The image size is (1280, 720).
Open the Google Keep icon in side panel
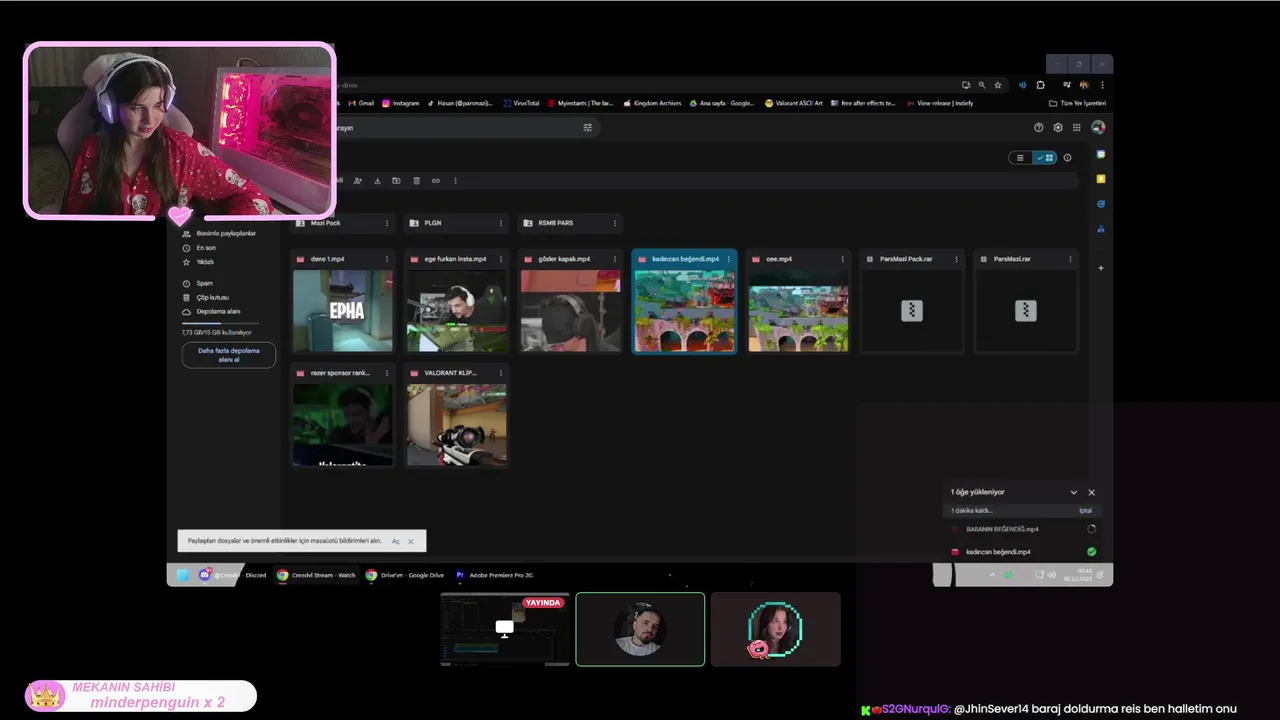[1100, 179]
